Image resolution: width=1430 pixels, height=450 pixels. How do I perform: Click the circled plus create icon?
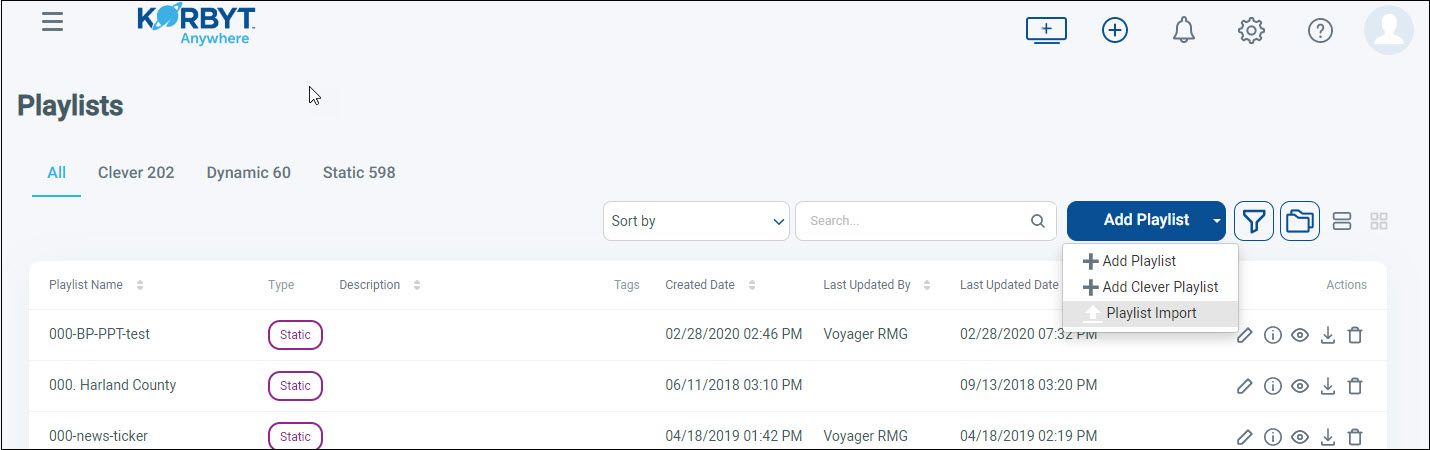tap(1115, 31)
